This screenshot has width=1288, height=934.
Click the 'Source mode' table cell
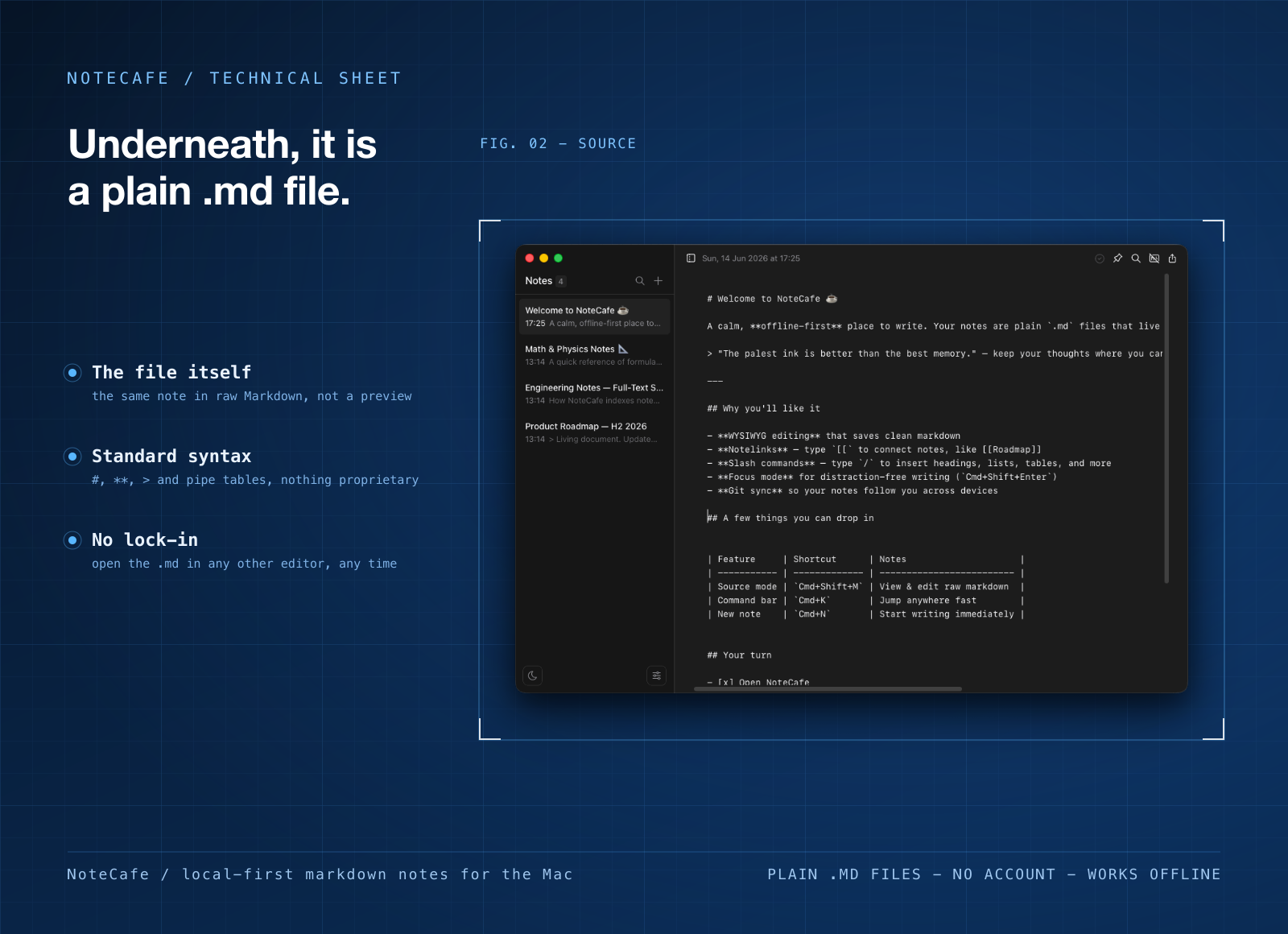tap(747, 587)
